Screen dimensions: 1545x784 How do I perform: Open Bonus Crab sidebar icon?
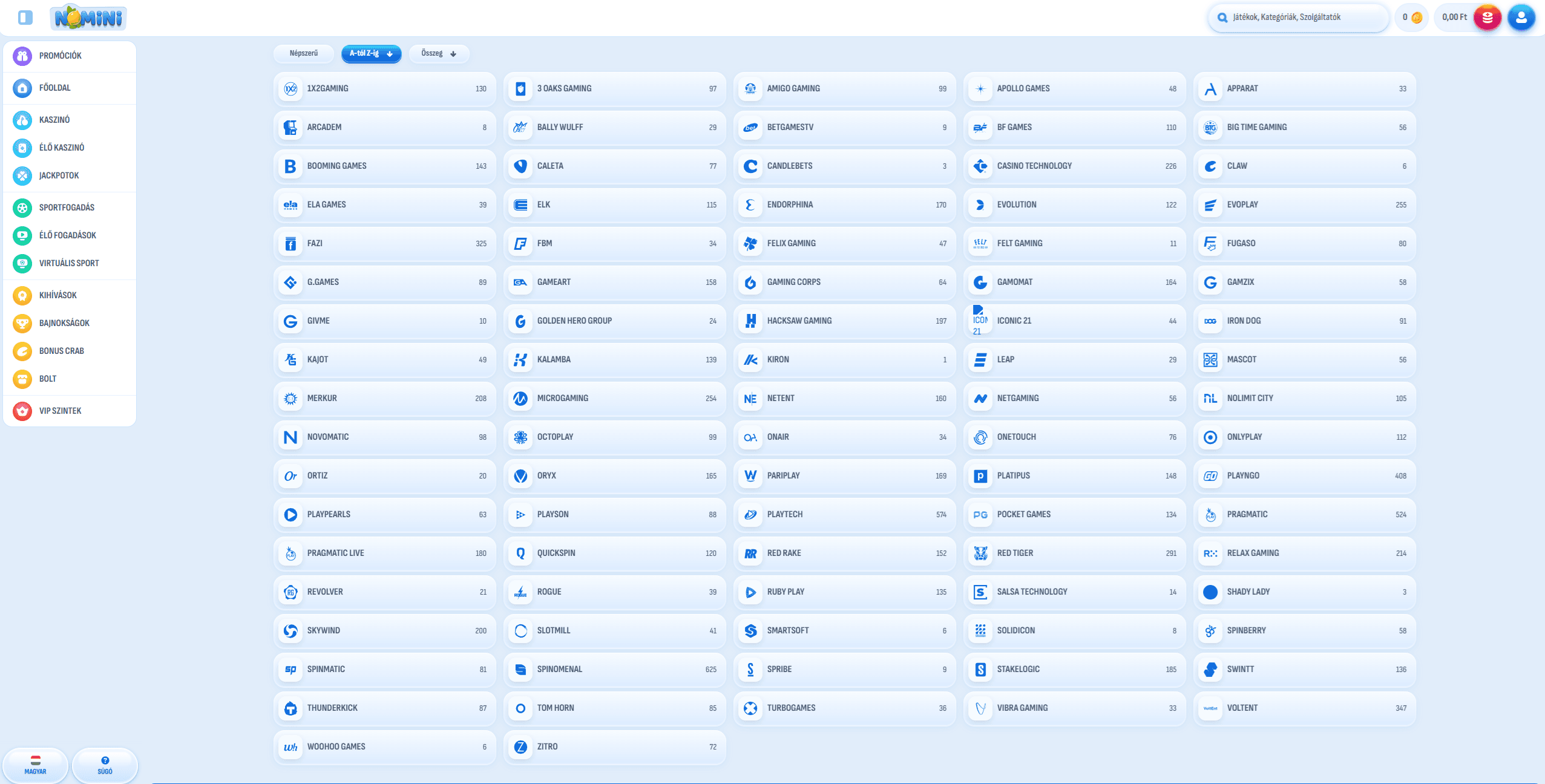22,351
